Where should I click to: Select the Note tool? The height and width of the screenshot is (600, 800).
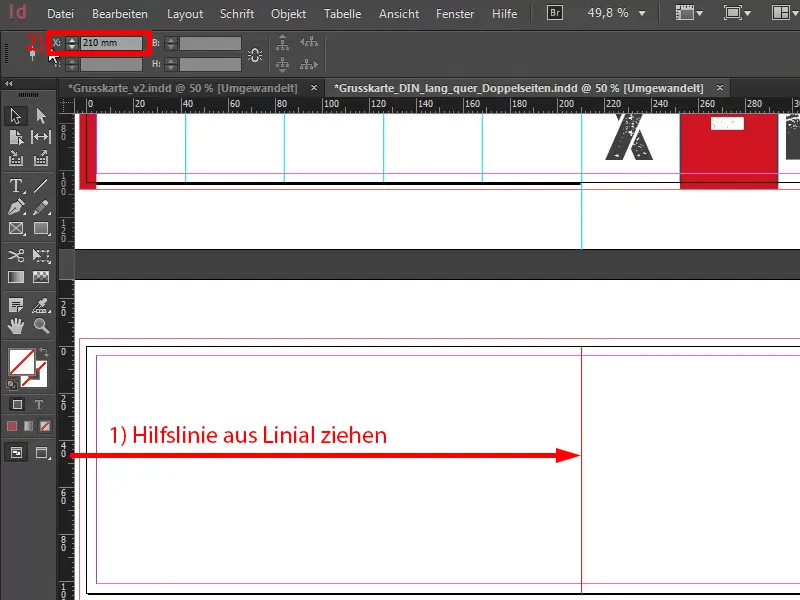click(x=16, y=305)
